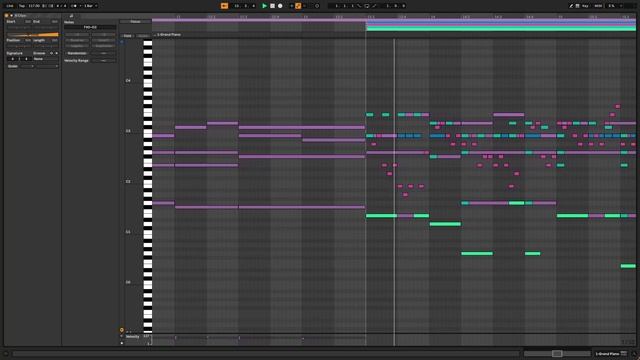640x360 pixels.
Task: Click the orange Follow button in the control bar
Action: pos(224,6)
